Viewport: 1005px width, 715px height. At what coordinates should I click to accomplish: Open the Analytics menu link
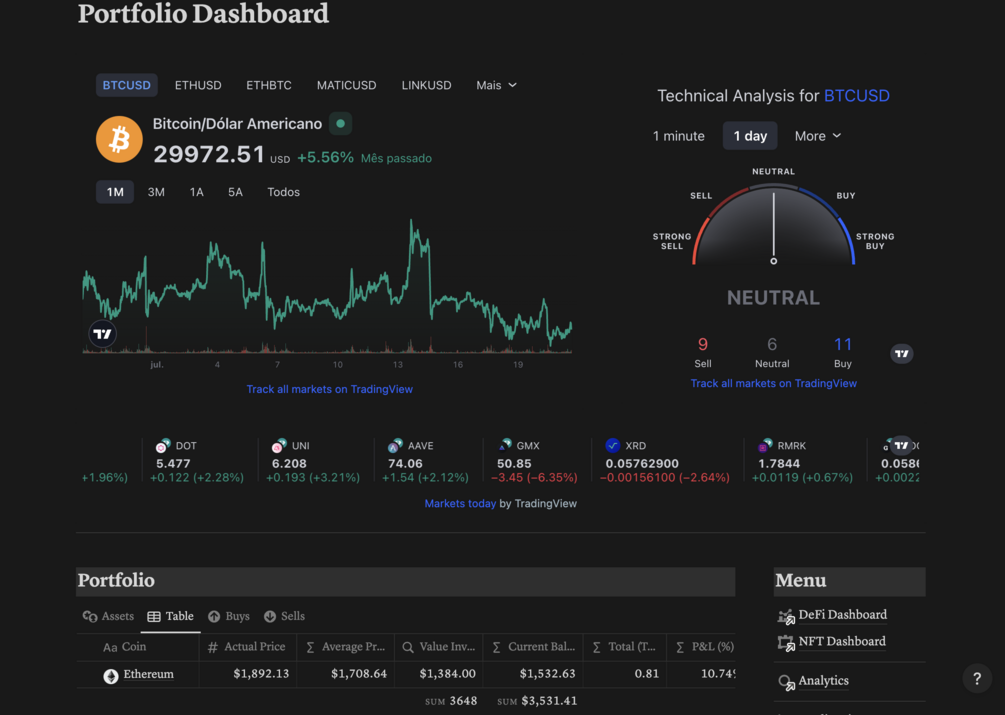point(823,681)
